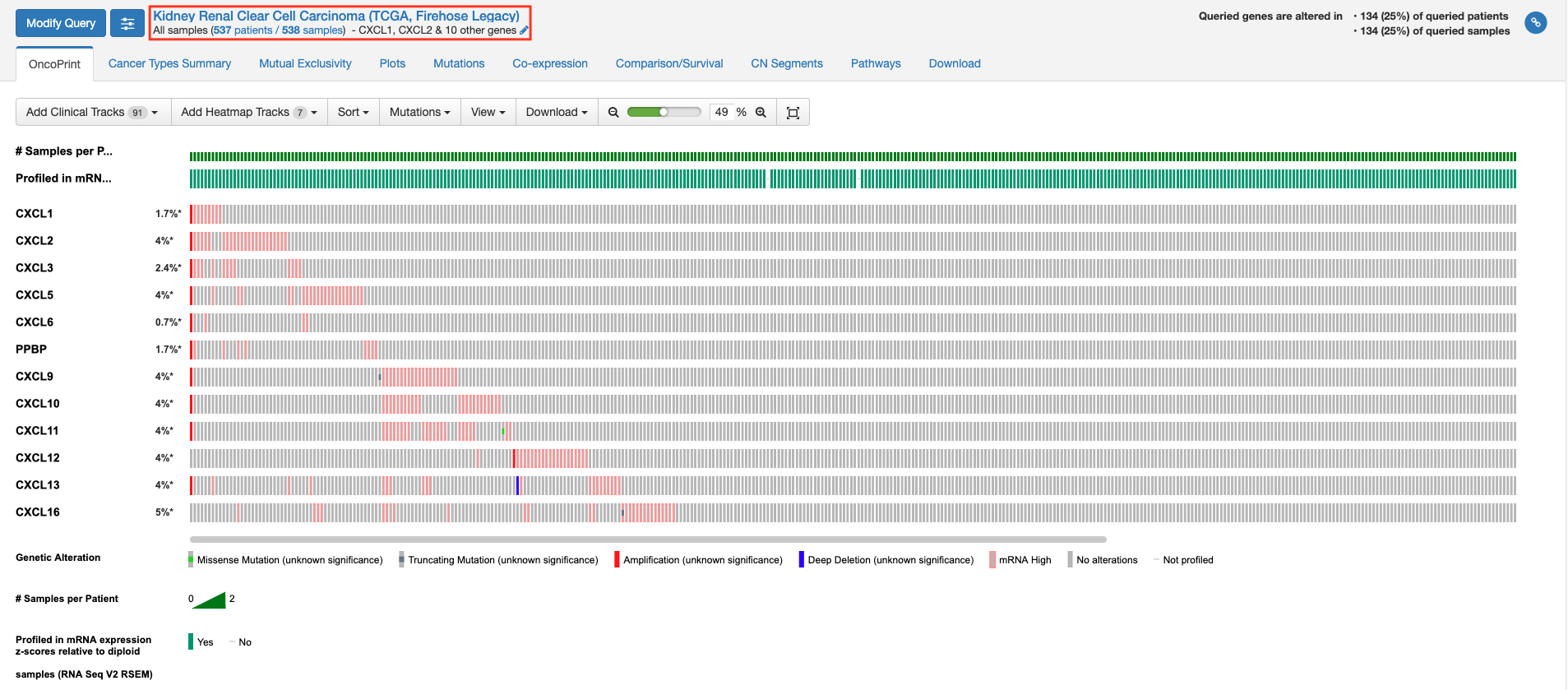Select CXCL10 track label
Screen dimensions: 1568x690
[x=38, y=404]
